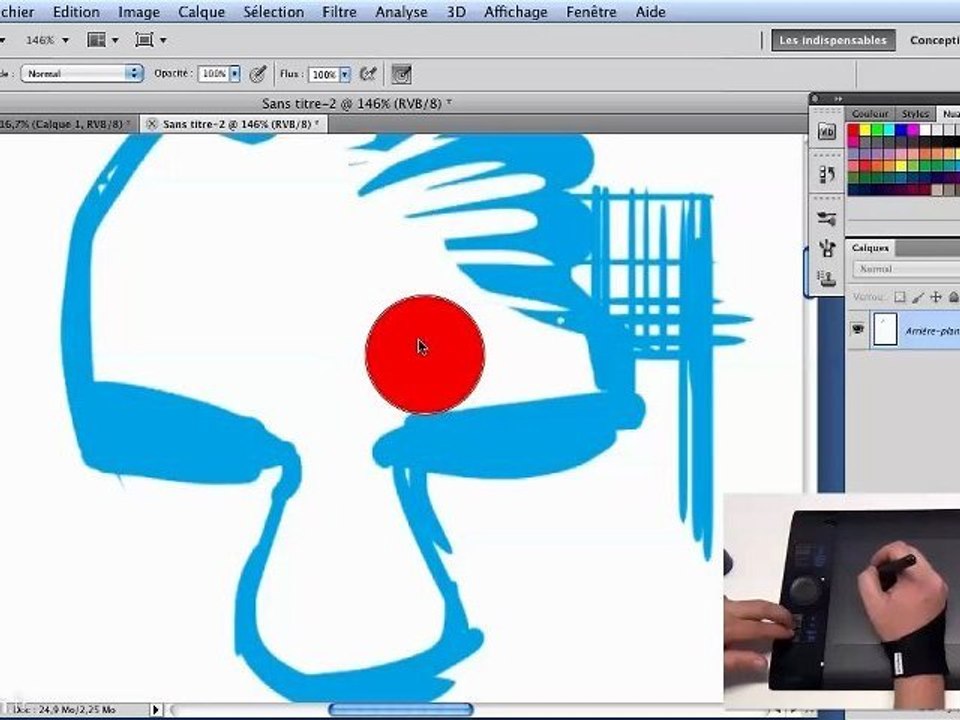Open the Brush panel icon
960x720 pixels.
point(827,248)
